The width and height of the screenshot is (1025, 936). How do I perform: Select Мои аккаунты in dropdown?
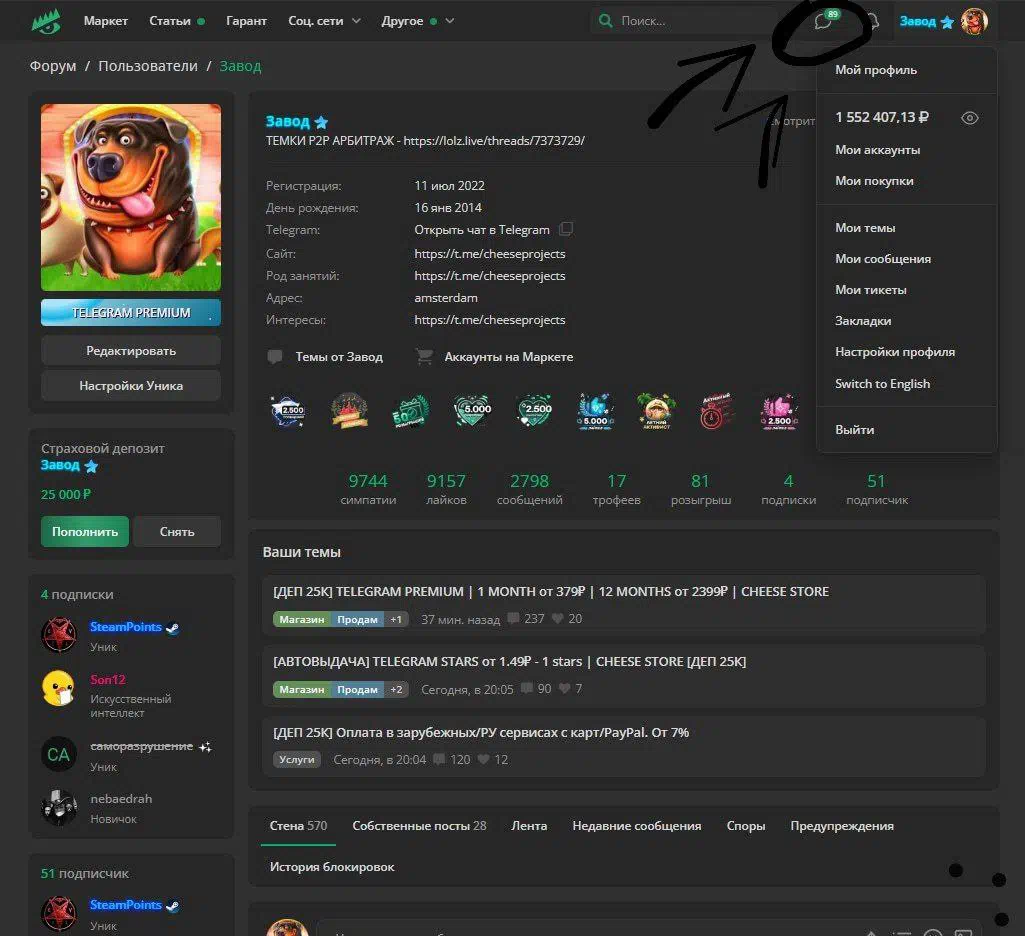877,150
